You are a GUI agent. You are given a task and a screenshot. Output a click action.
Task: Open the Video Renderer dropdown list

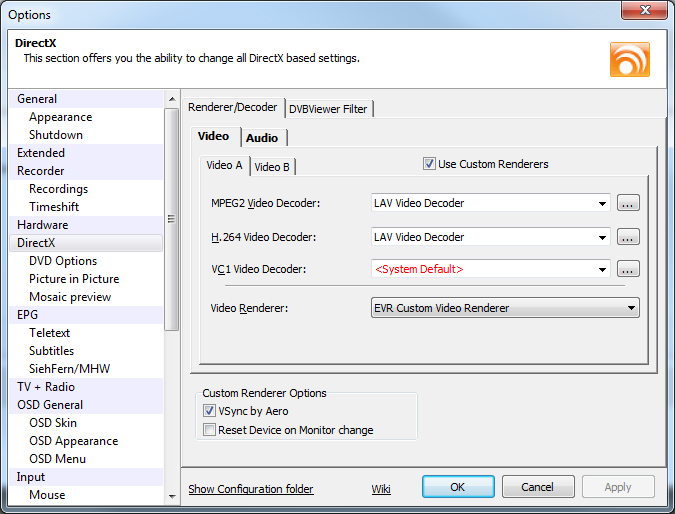pyautogui.click(x=505, y=308)
